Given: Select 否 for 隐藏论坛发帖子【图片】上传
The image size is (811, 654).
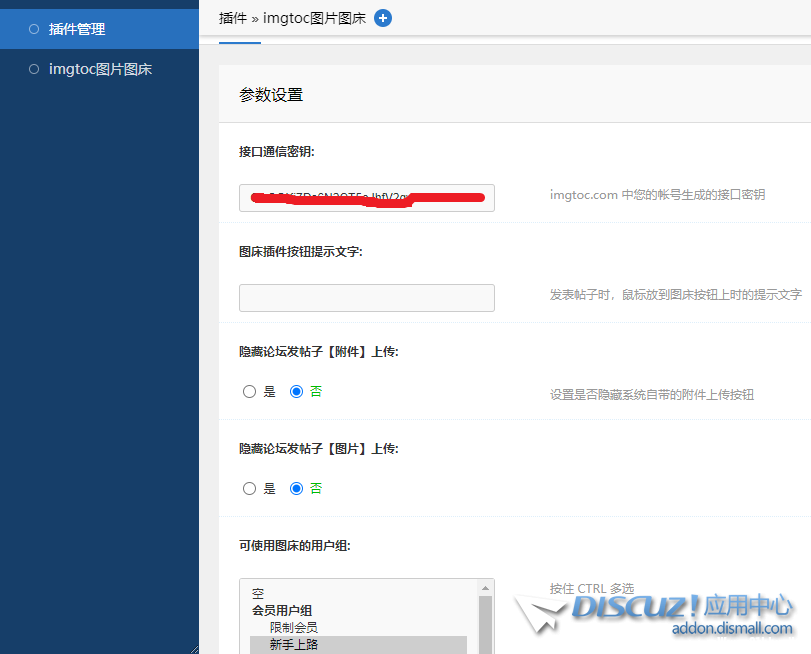Looking at the screenshot, I should 296,489.
